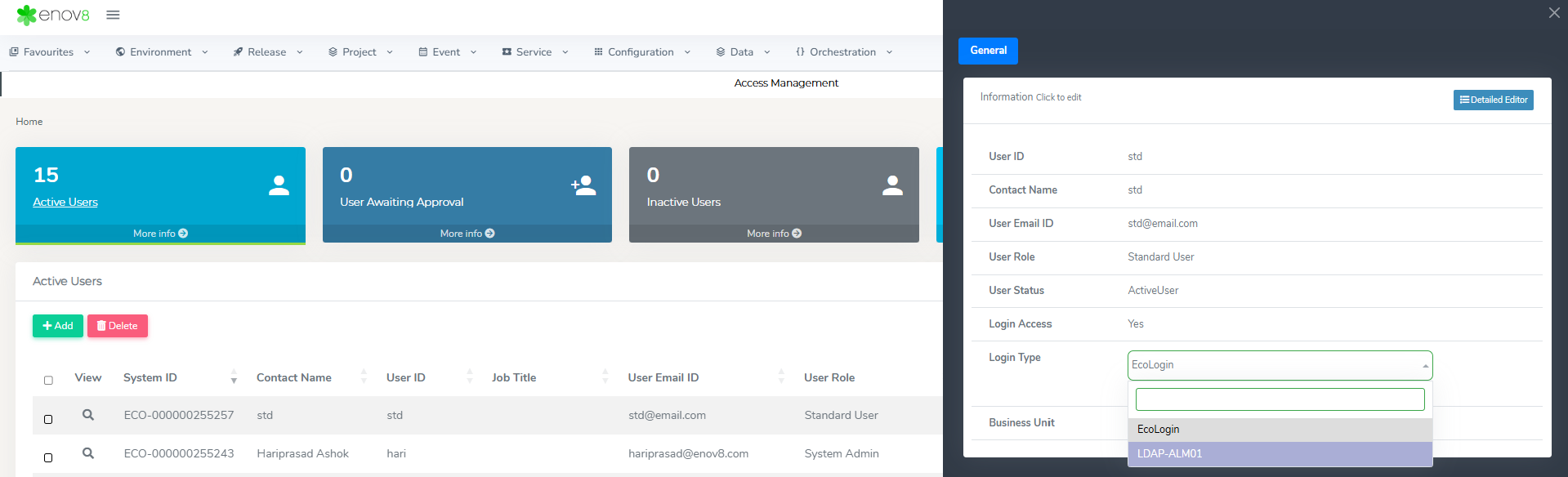Screen dimensions: 1568x477
Task: Focus the Login Type search field
Action: click(x=1280, y=399)
